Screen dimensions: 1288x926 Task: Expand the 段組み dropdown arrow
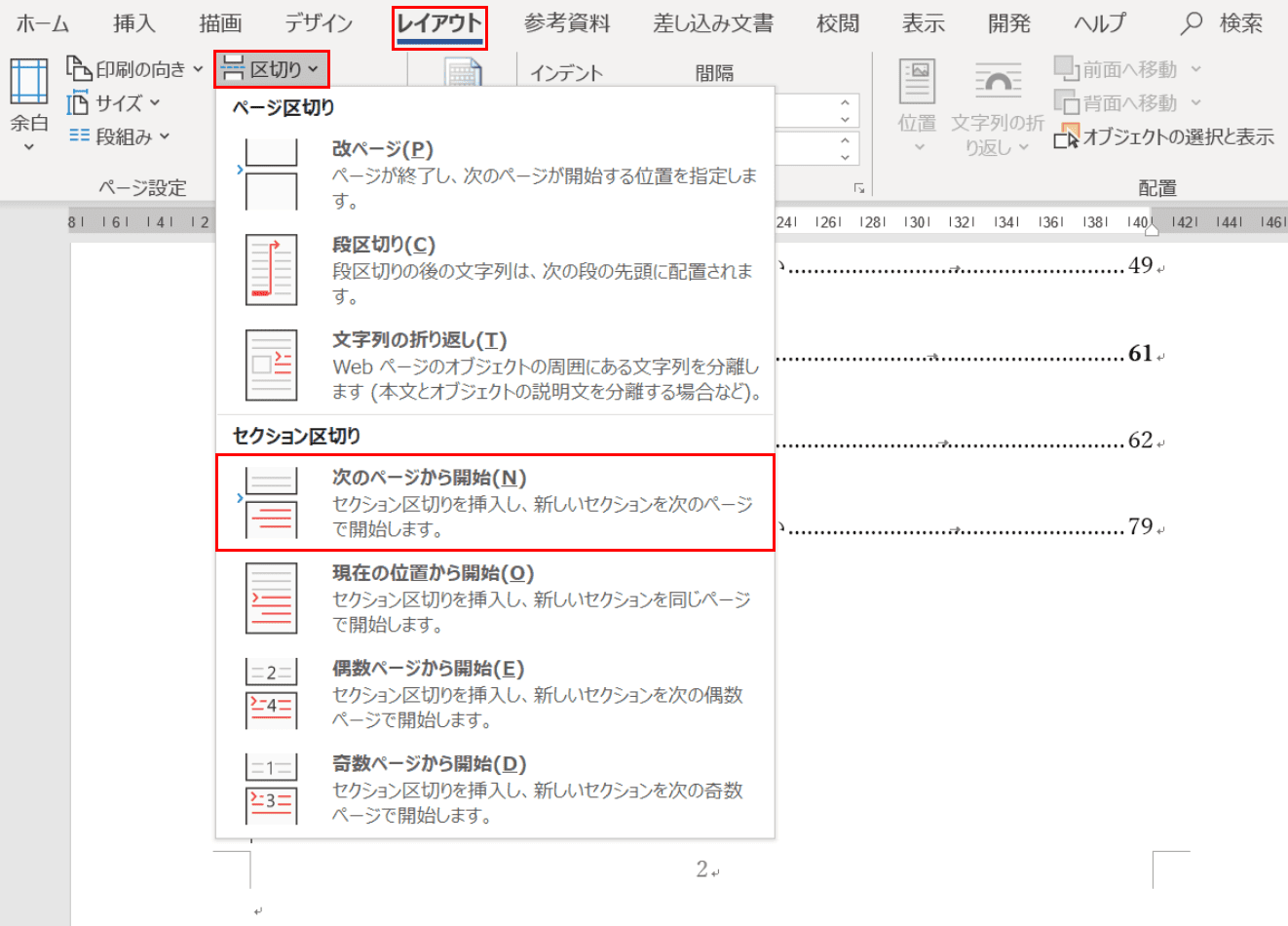pyautogui.click(x=164, y=136)
